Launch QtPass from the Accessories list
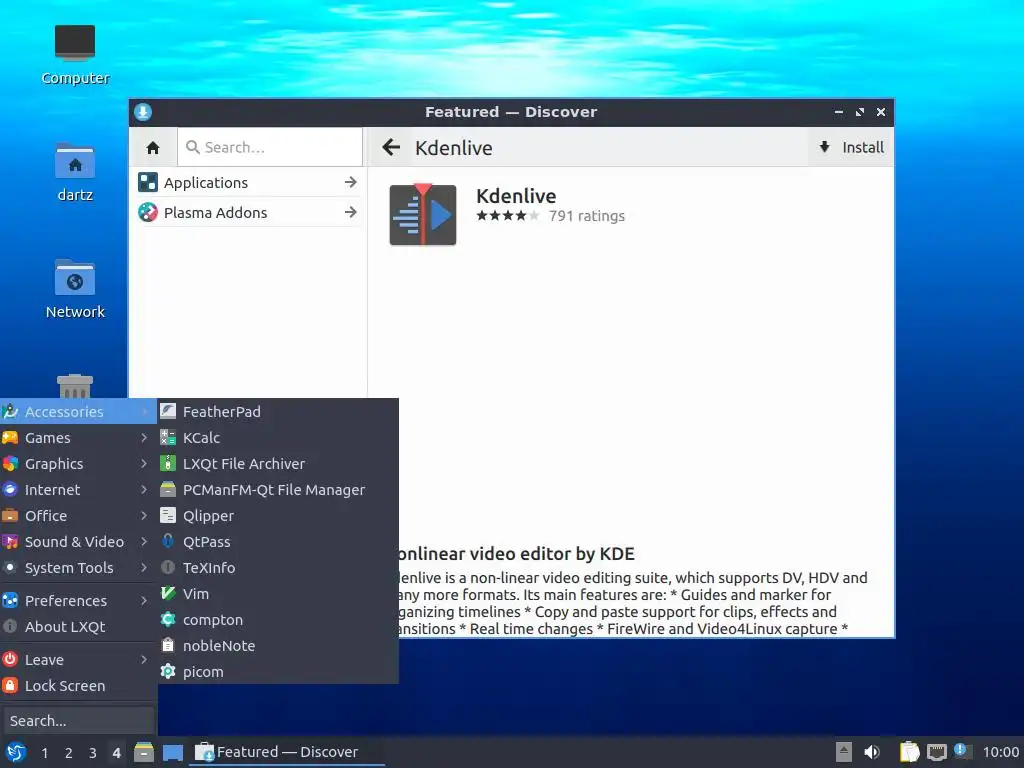 tap(278, 542)
